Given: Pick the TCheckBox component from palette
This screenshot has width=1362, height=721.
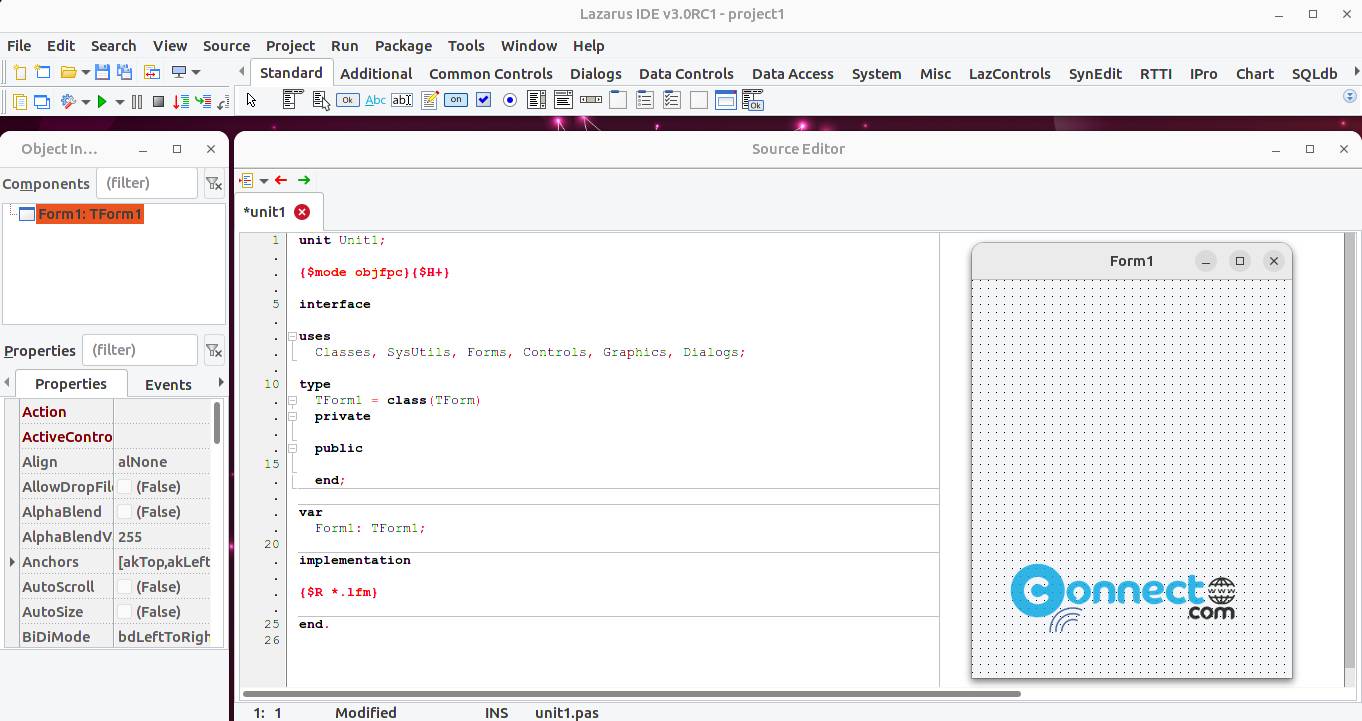Looking at the screenshot, I should pyautogui.click(x=483, y=100).
